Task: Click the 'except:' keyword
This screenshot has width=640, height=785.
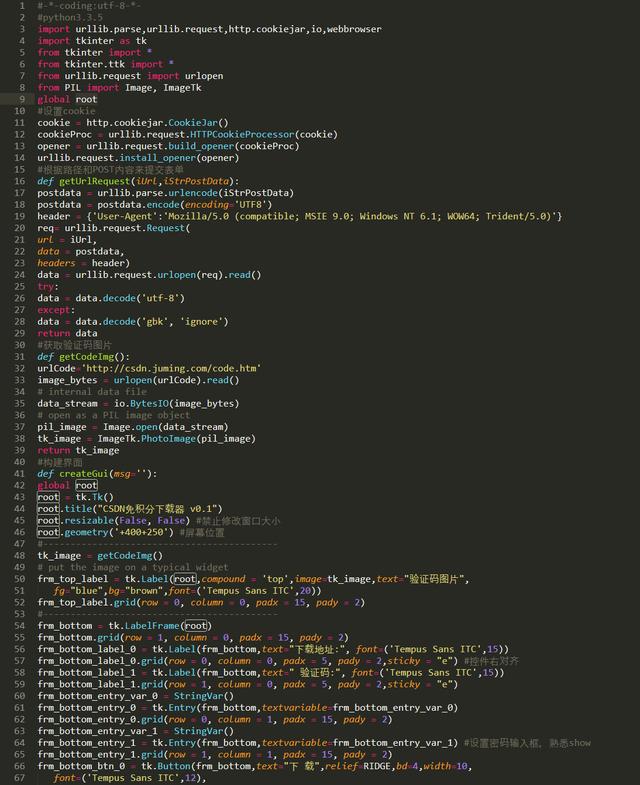Action: [56, 310]
